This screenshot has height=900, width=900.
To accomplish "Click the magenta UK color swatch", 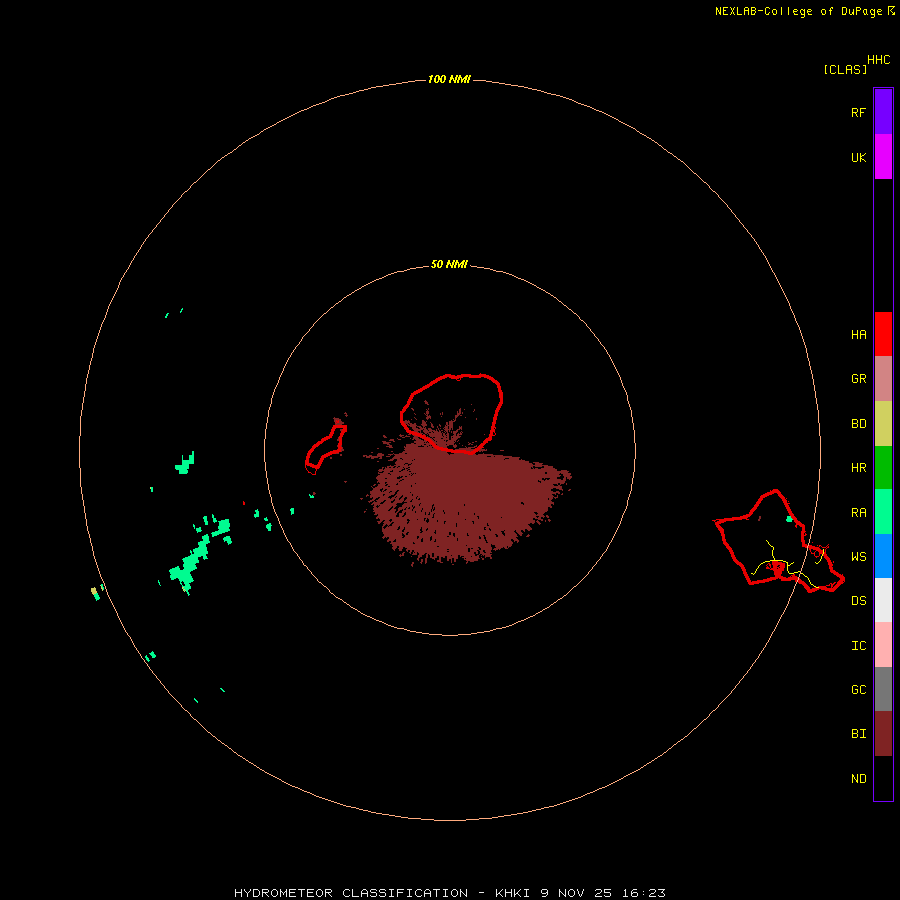I will coord(883,157).
